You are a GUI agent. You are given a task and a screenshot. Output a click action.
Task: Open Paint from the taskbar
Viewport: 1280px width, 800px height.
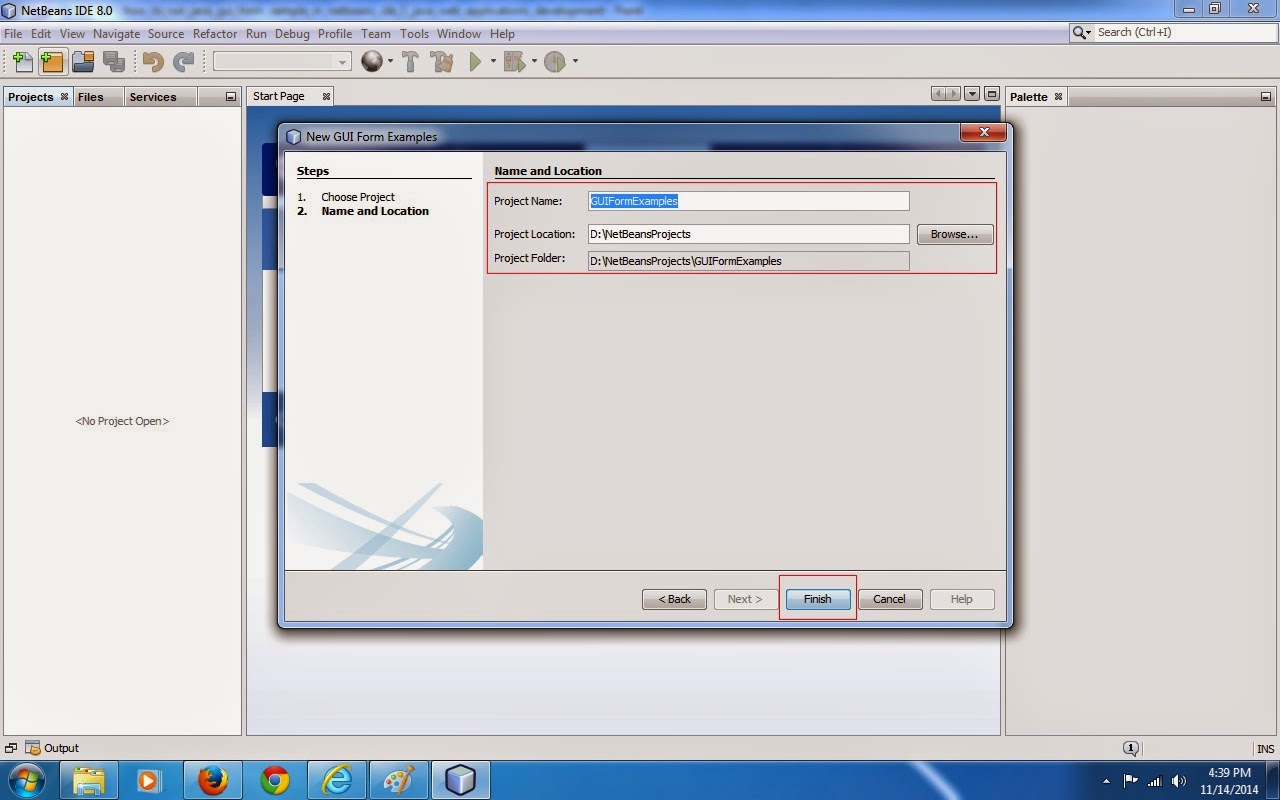[x=398, y=780]
